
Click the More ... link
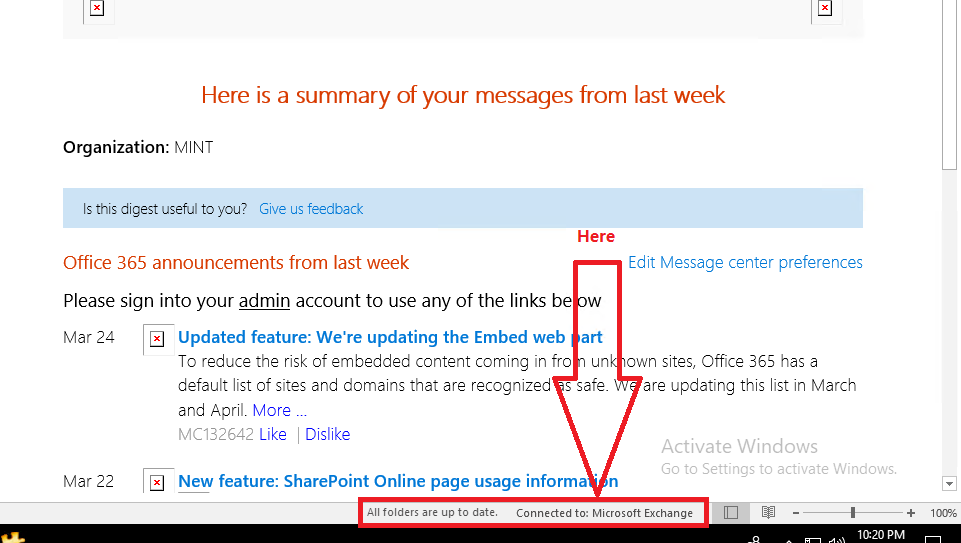click(x=279, y=410)
